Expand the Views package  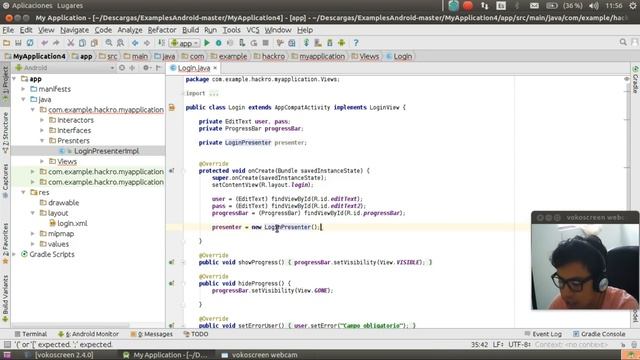[42, 161]
